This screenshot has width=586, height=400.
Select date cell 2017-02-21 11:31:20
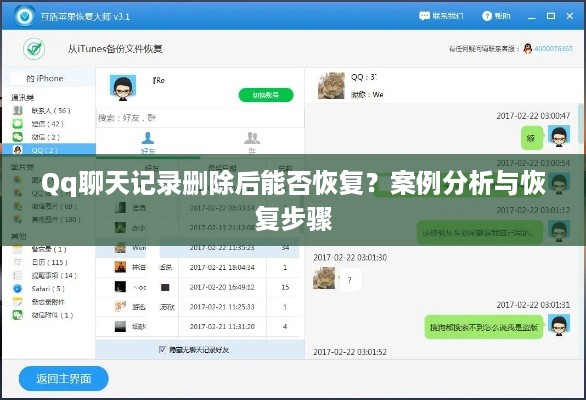pos(222,326)
